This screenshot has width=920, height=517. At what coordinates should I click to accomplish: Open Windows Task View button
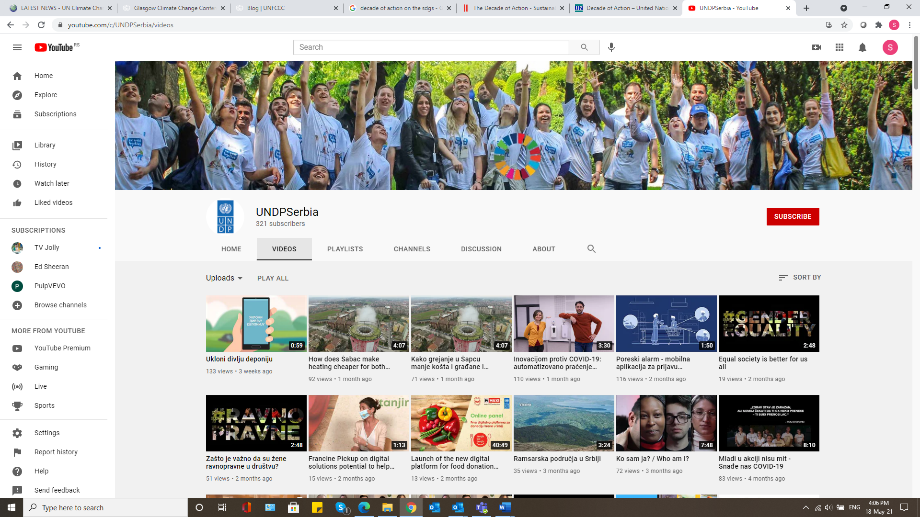[x=222, y=508]
